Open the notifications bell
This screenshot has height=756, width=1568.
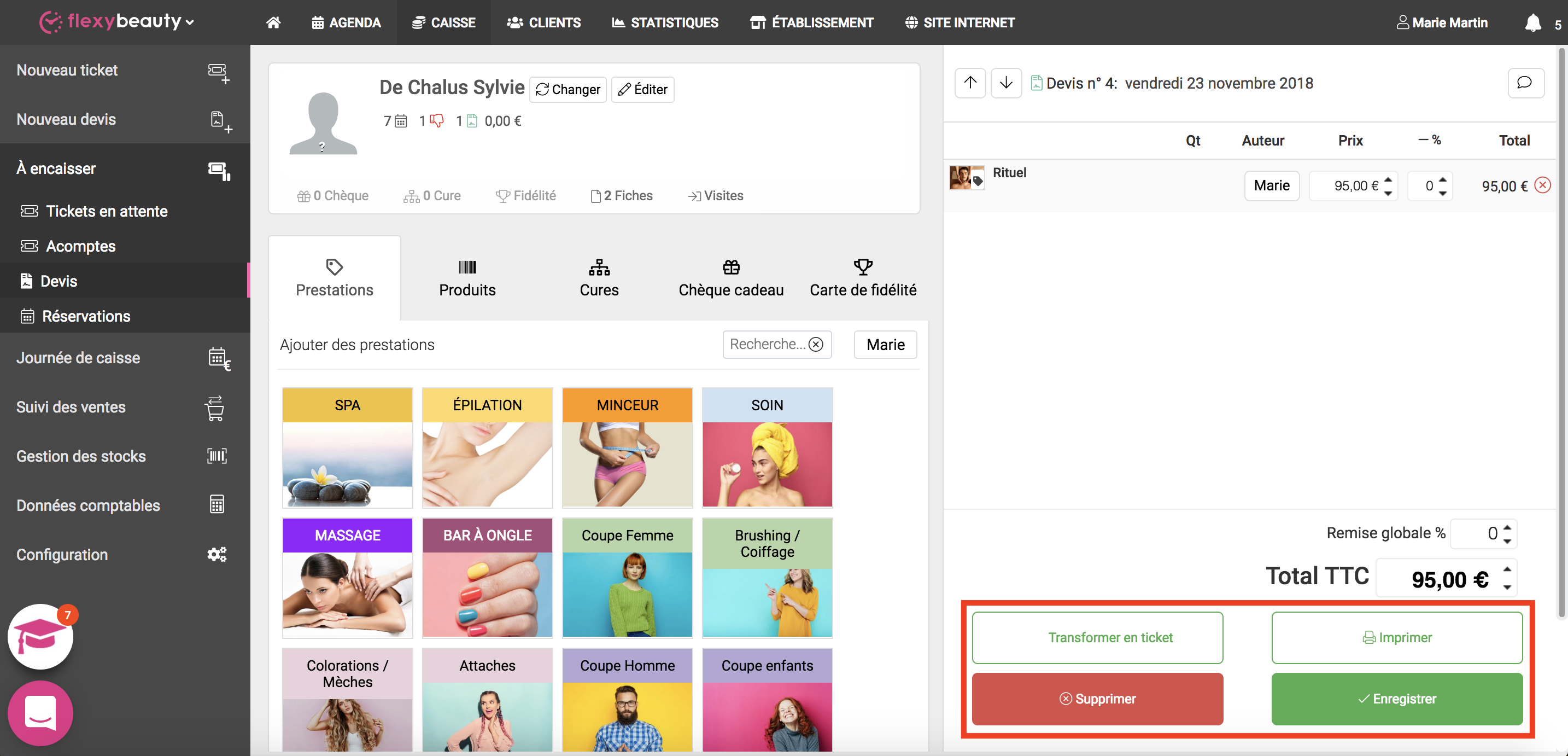1532,22
